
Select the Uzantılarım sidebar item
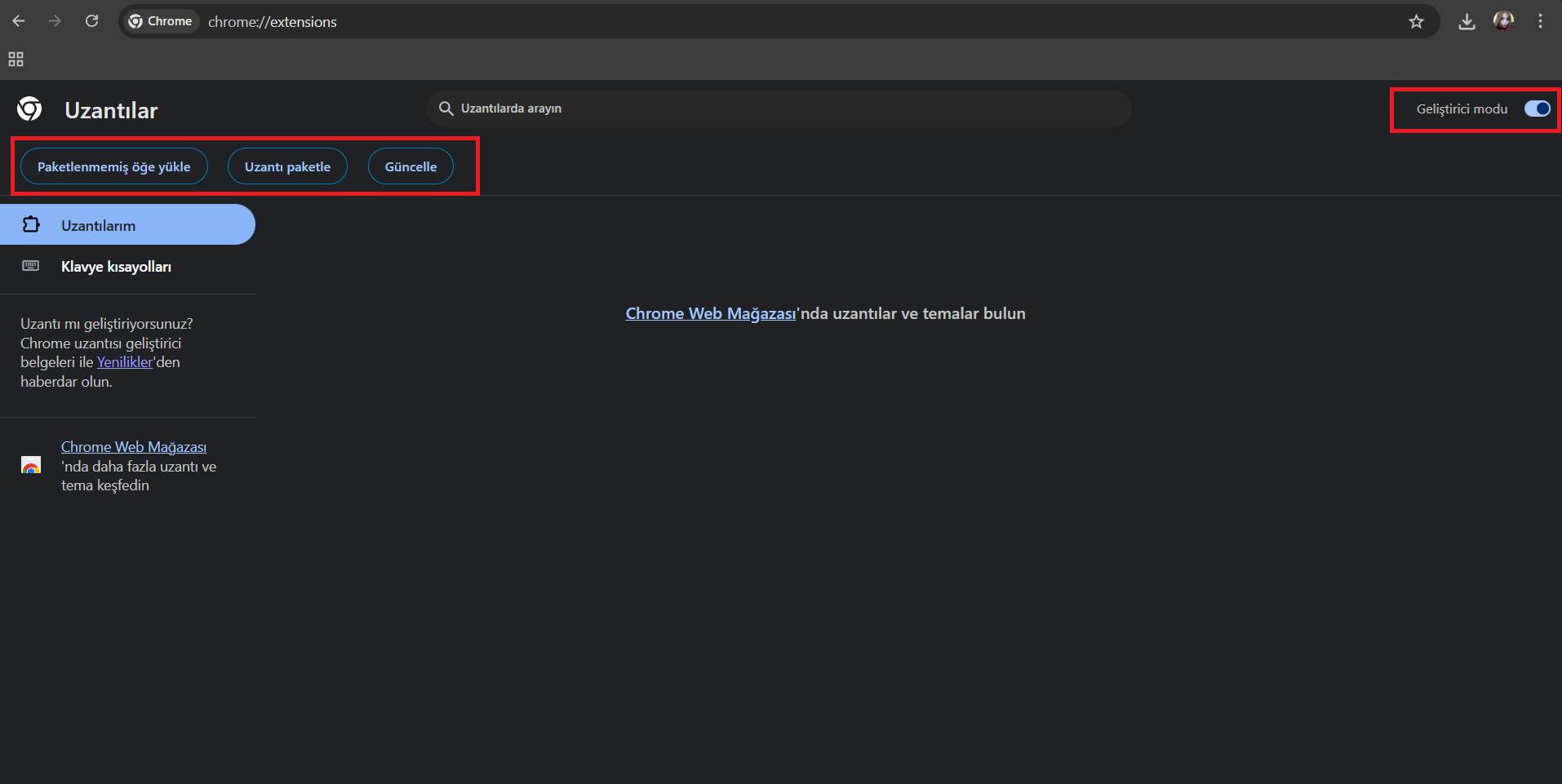click(x=127, y=224)
